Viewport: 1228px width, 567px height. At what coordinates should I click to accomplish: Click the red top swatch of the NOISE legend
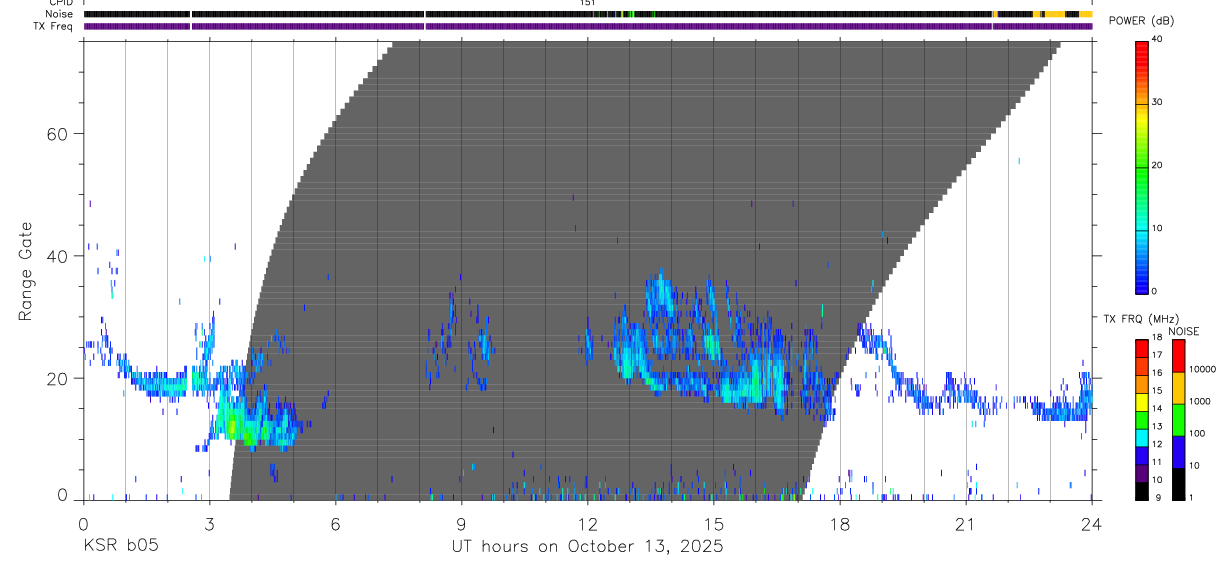click(x=1177, y=355)
